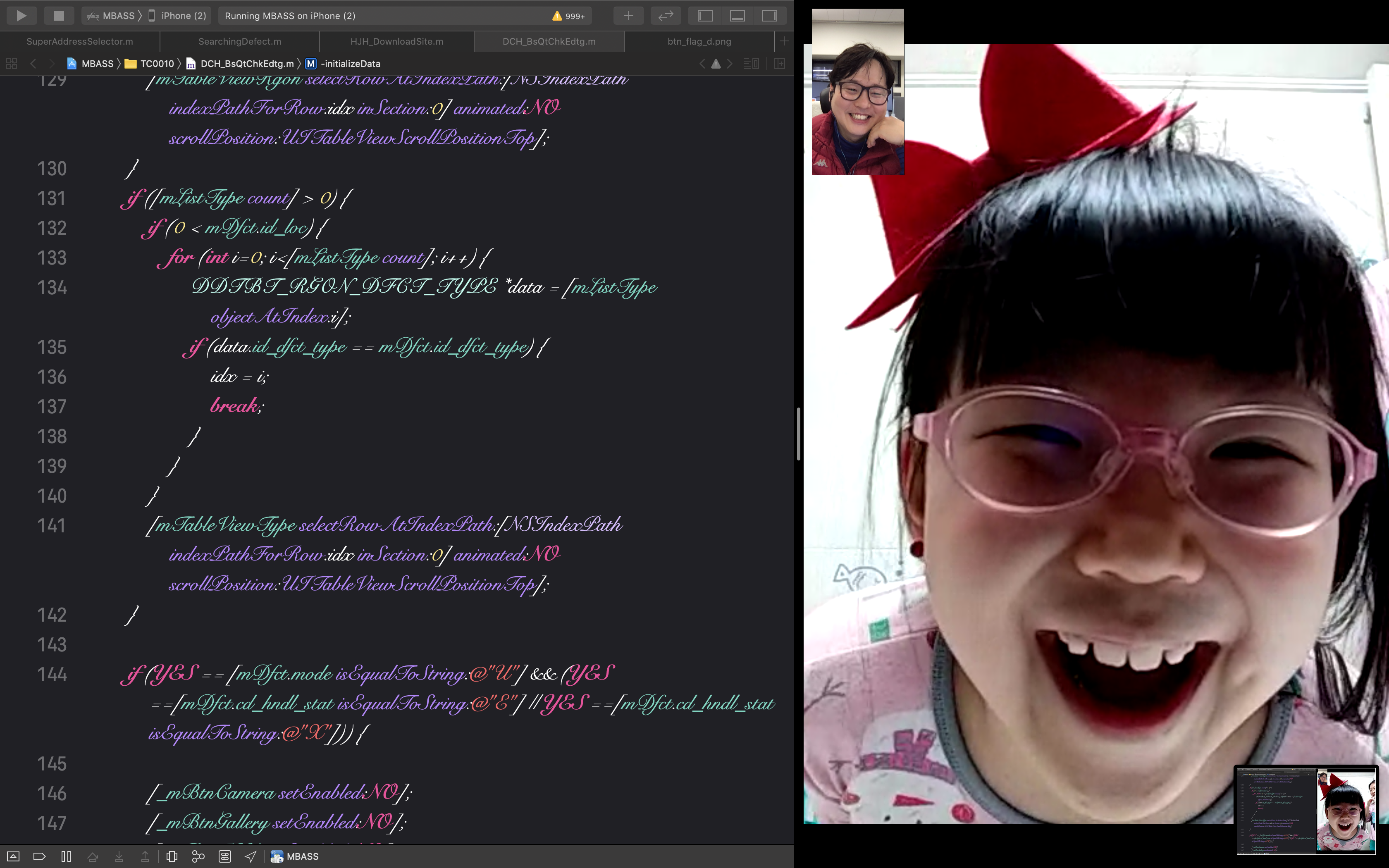Click the self-view video thumbnail

[857, 92]
